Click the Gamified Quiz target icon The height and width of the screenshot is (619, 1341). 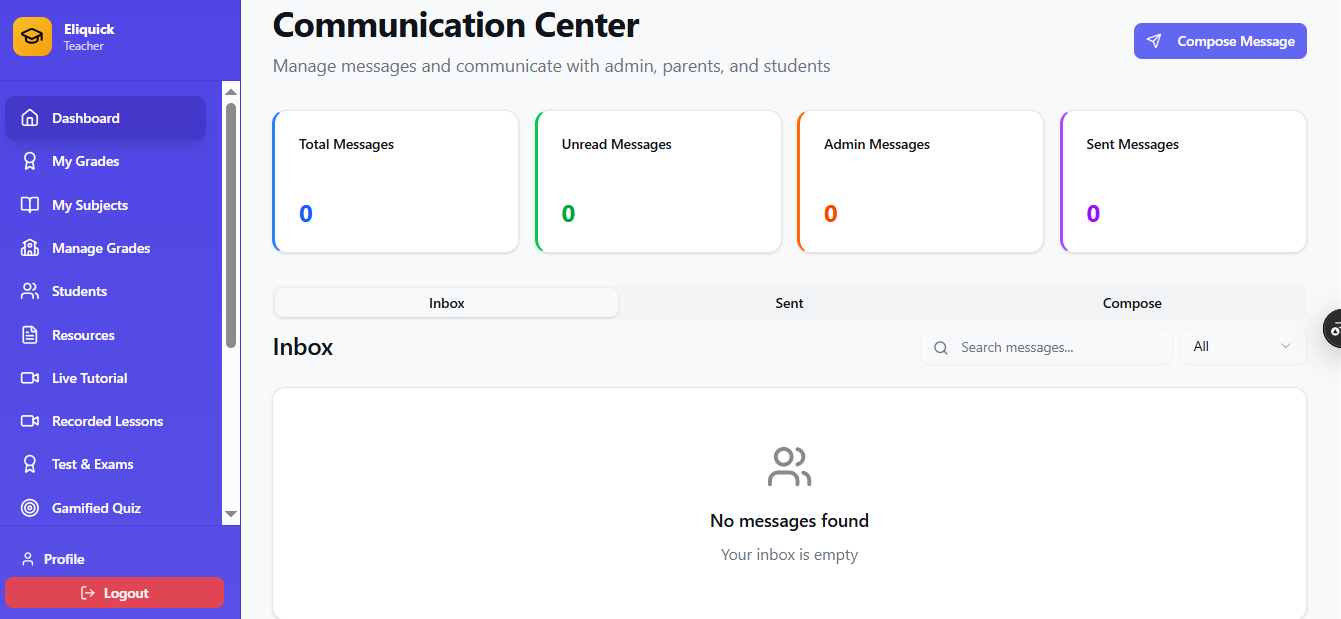coord(30,508)
